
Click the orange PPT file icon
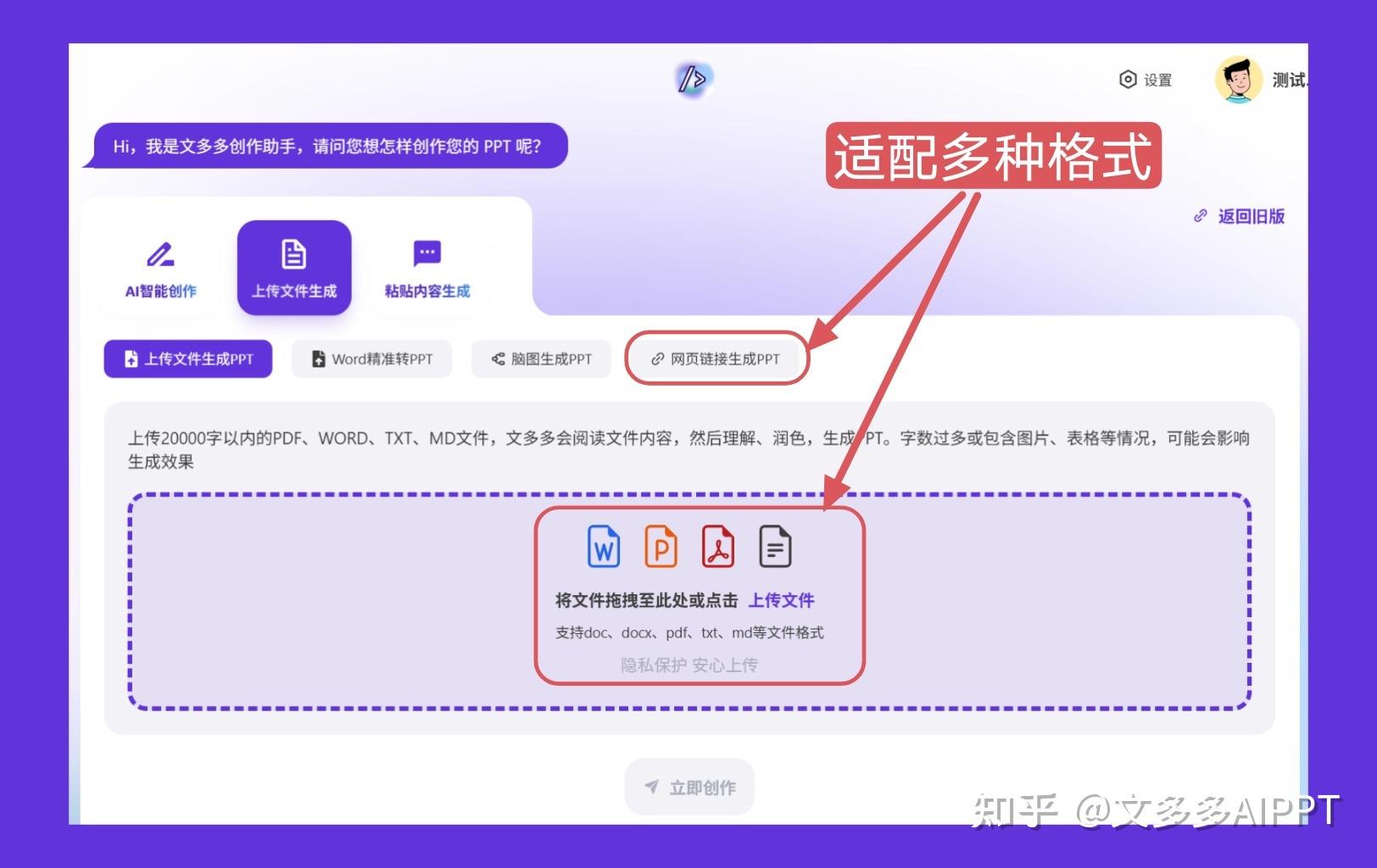click(661, 547)
